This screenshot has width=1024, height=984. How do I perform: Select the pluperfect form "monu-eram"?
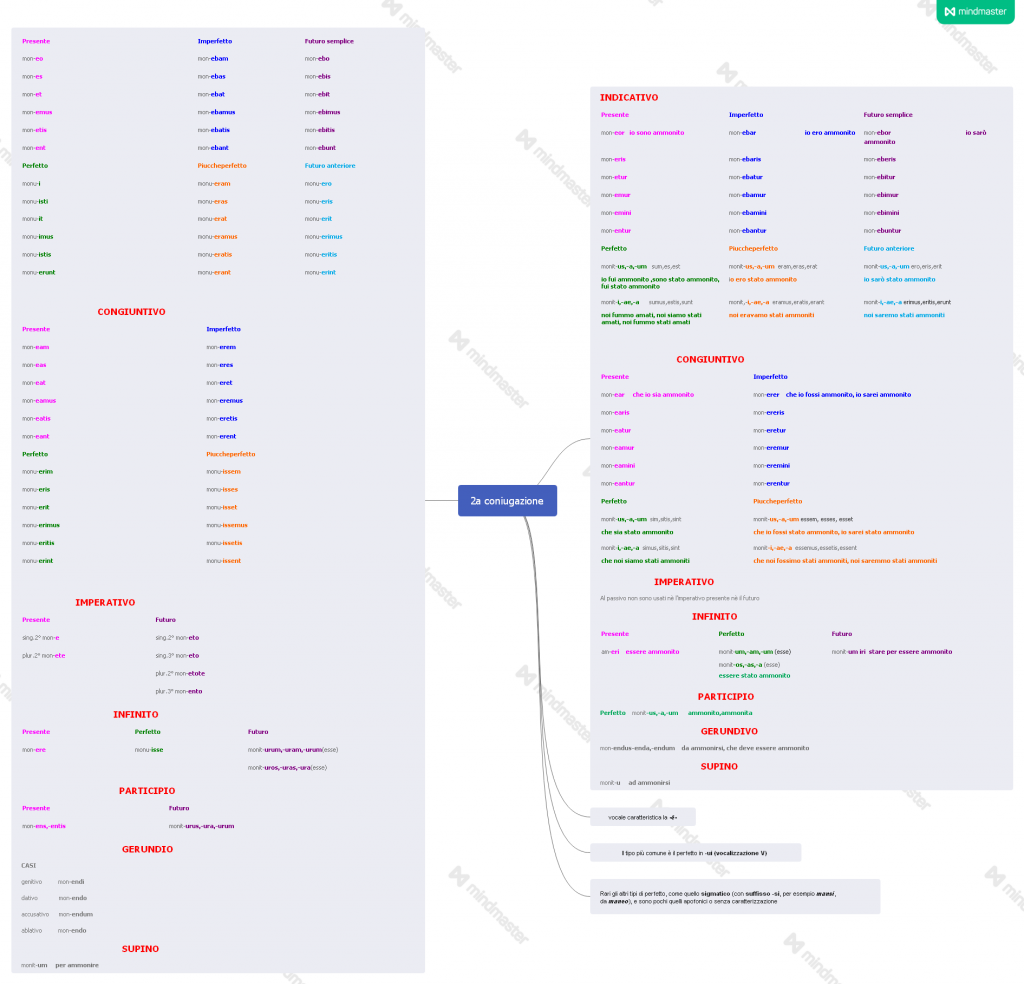[x=214, y=183]
